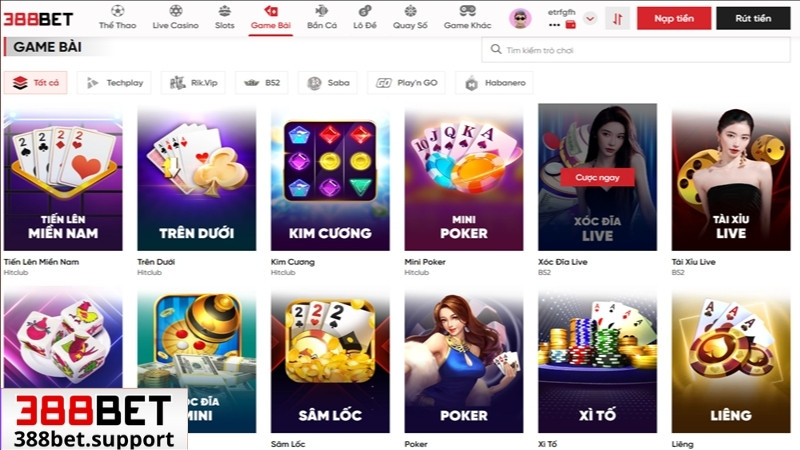Viewport: 800px width, 450px height.
Task: Click the user profile avatar
Action: tap(520, 19)
